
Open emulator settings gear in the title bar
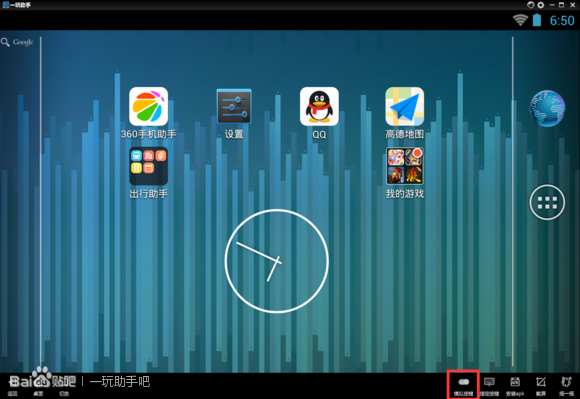point(541,5)
